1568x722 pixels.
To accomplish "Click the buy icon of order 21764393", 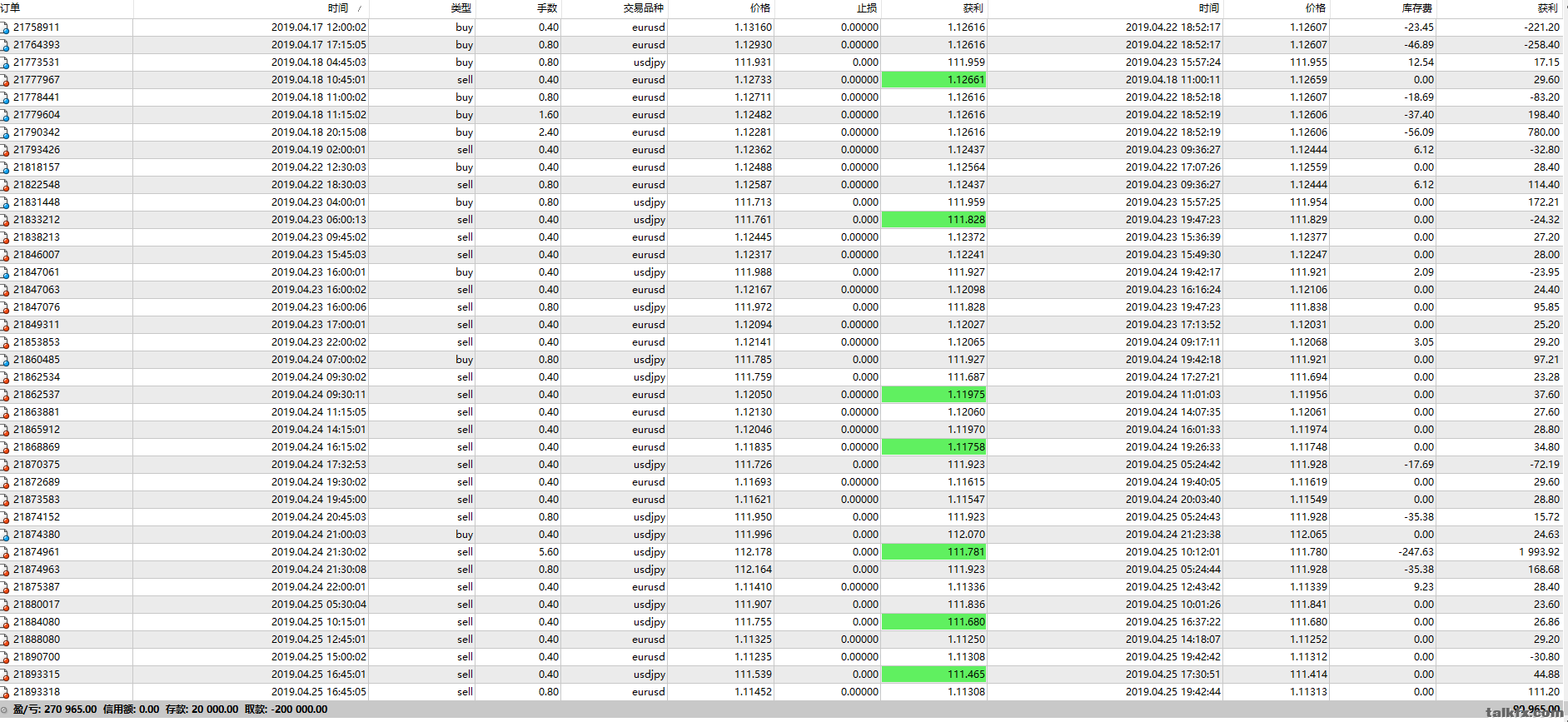I will (5, 45).
